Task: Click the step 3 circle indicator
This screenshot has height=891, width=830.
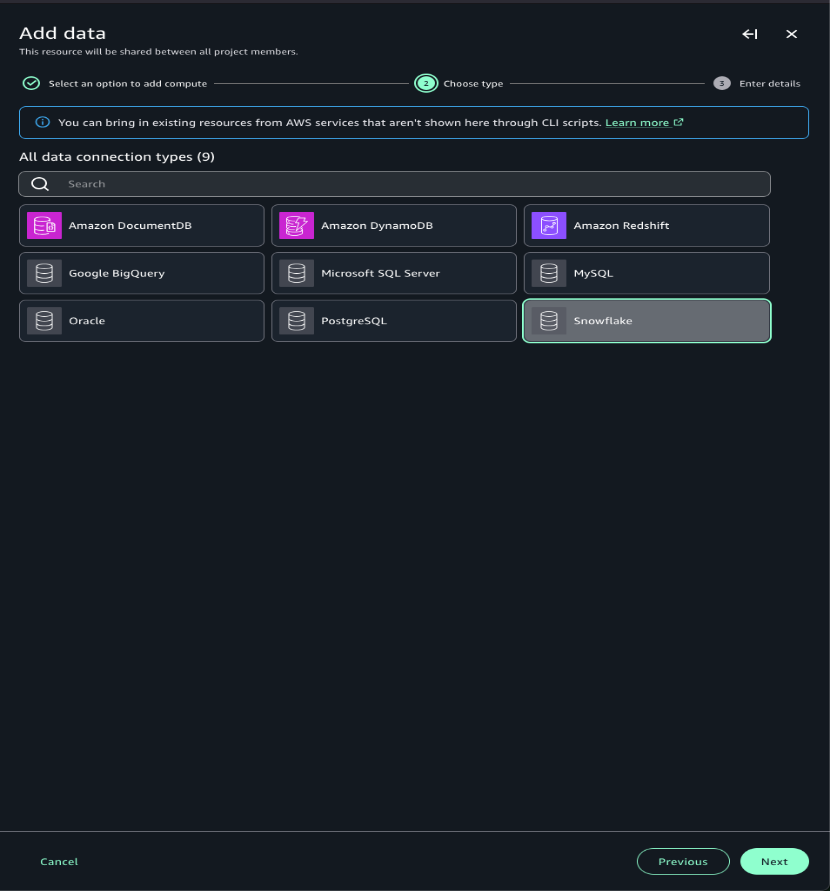Action: coord(722,84)
